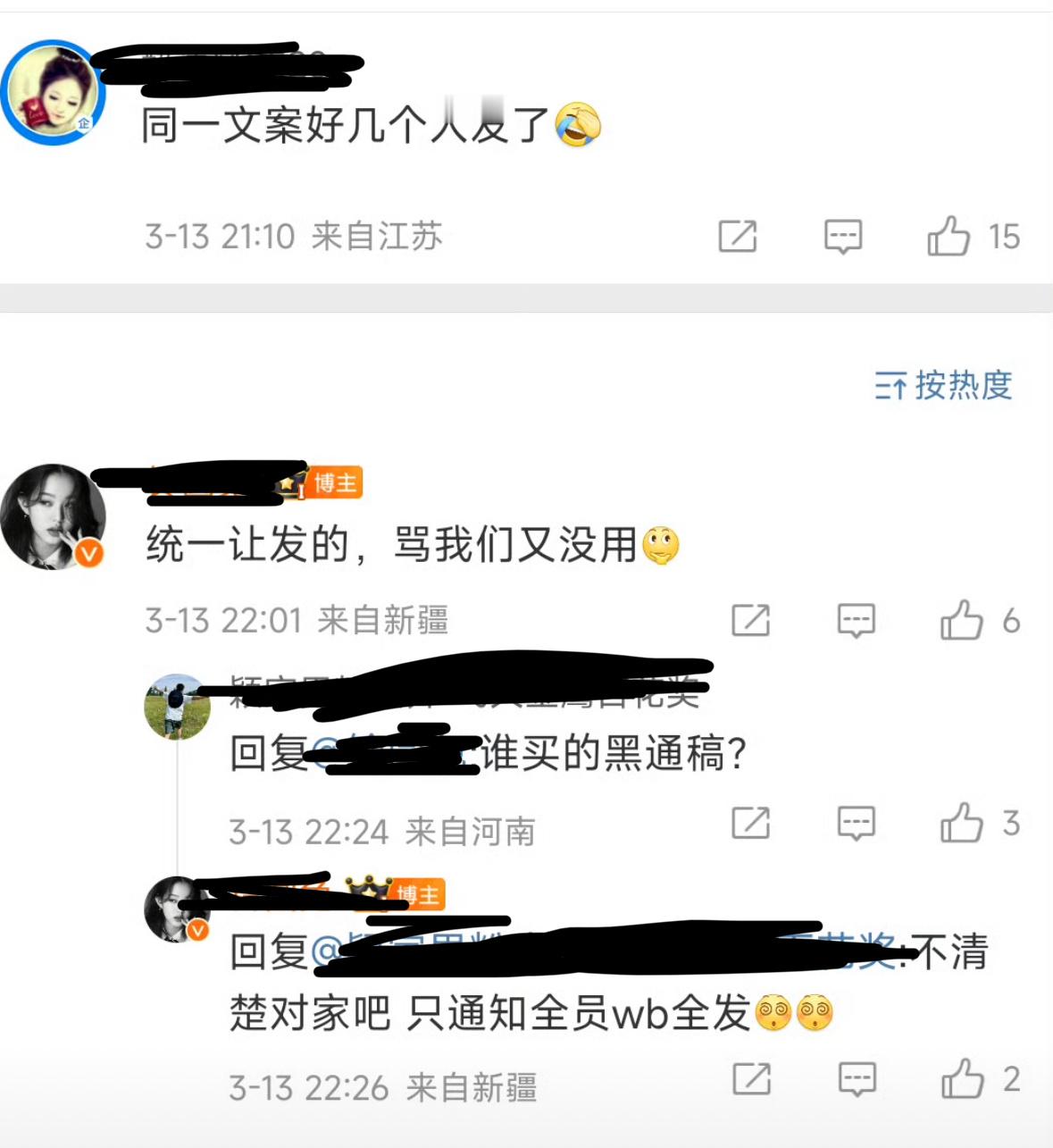Tap the repost icon on the 22:24 reply
This screenshot has height=1148, width=1053.
pos(750,823)
